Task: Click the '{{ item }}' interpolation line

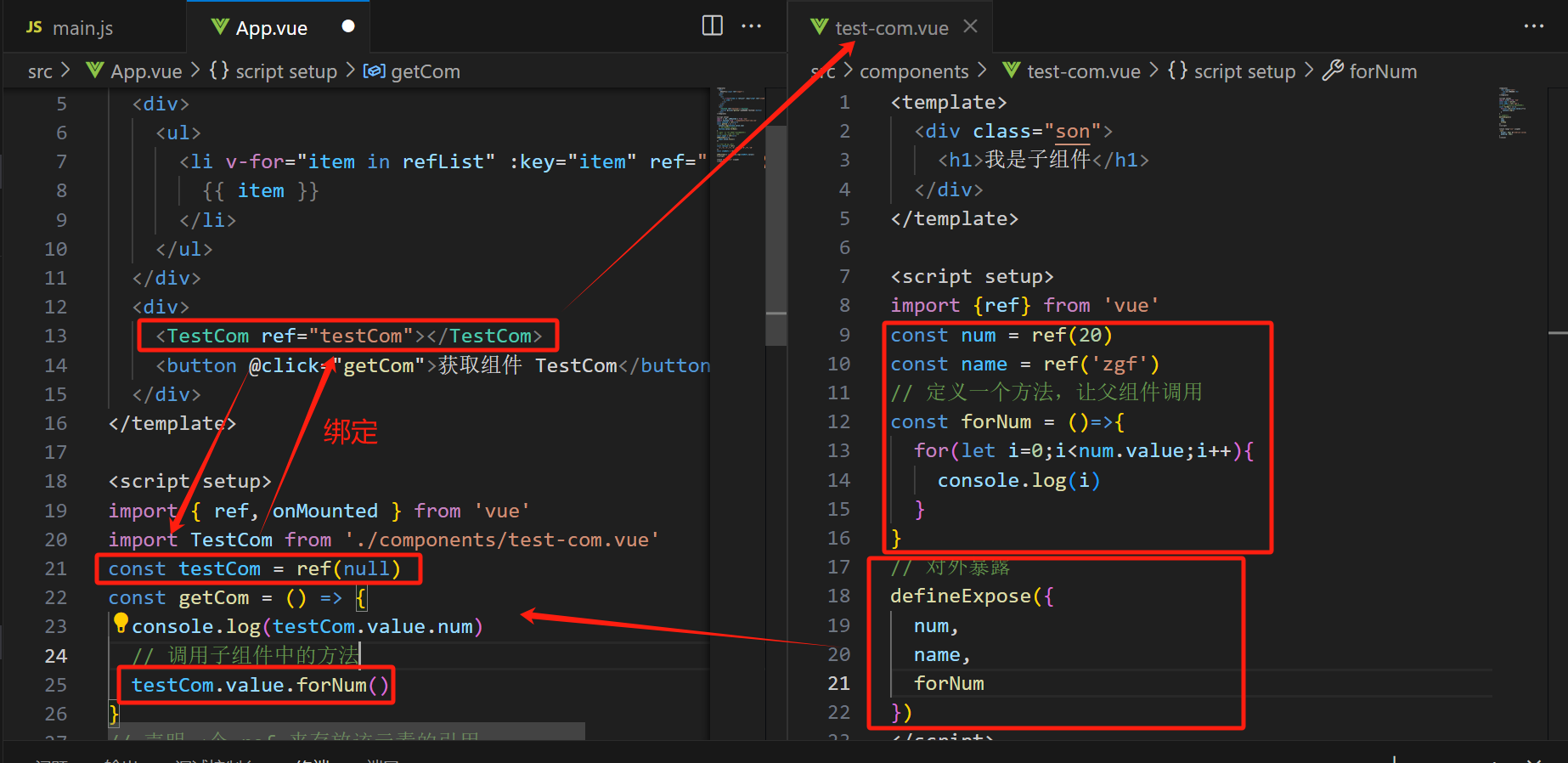Action: click(261, 190)
